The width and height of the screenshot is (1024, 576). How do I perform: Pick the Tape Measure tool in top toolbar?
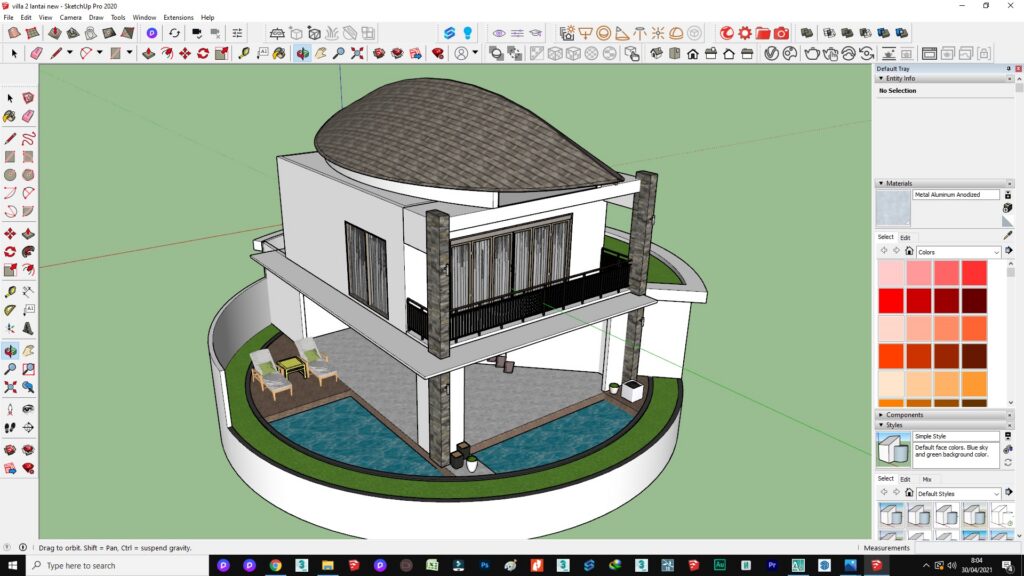coord(244,54)
